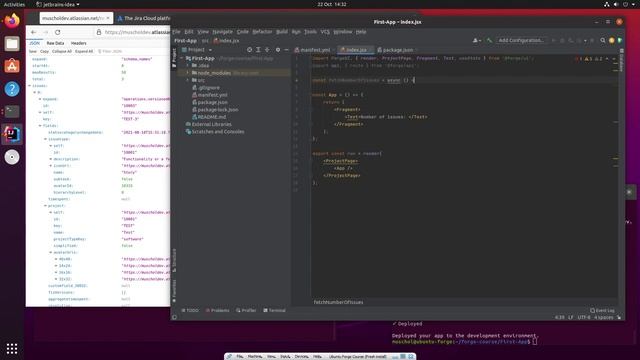This screenshot has height=360, width=640.
Task: Collapse the avatarUrls node in JSON viewer
Action: coord(51,253)
